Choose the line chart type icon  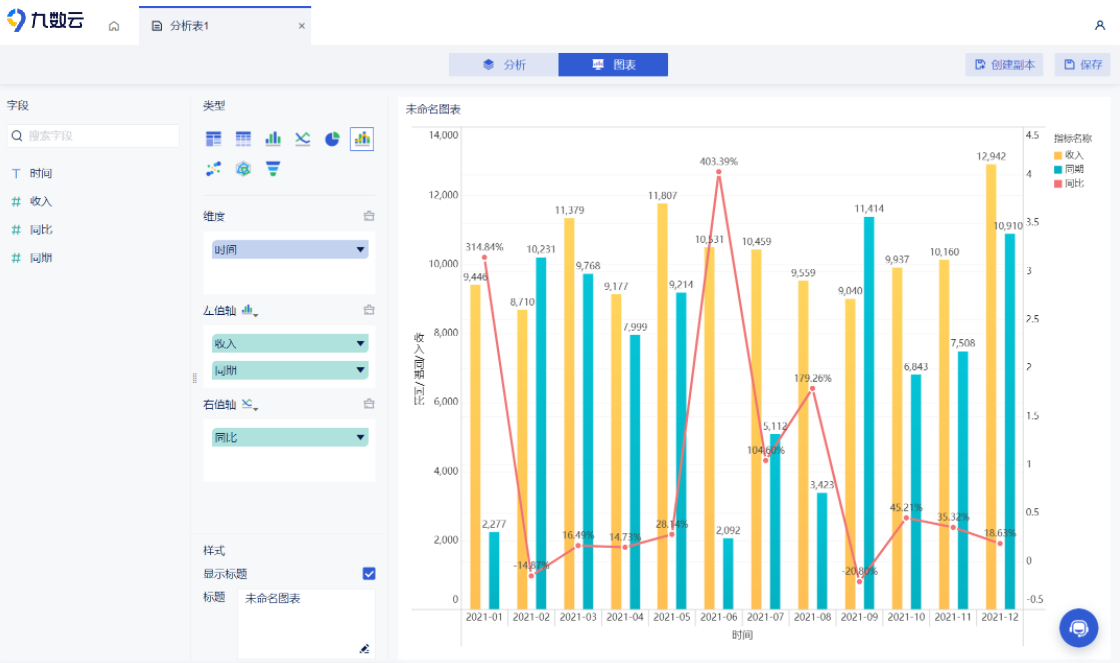302,139
